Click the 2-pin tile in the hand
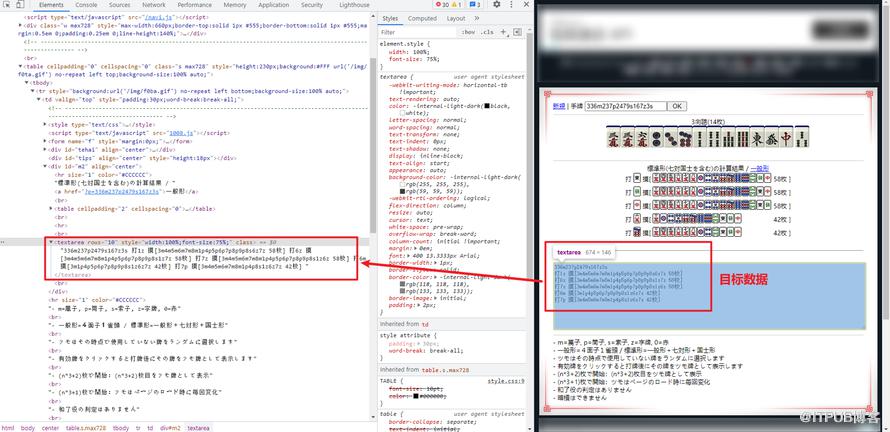This screenshot has width=890, height=432. click(655, 137)
